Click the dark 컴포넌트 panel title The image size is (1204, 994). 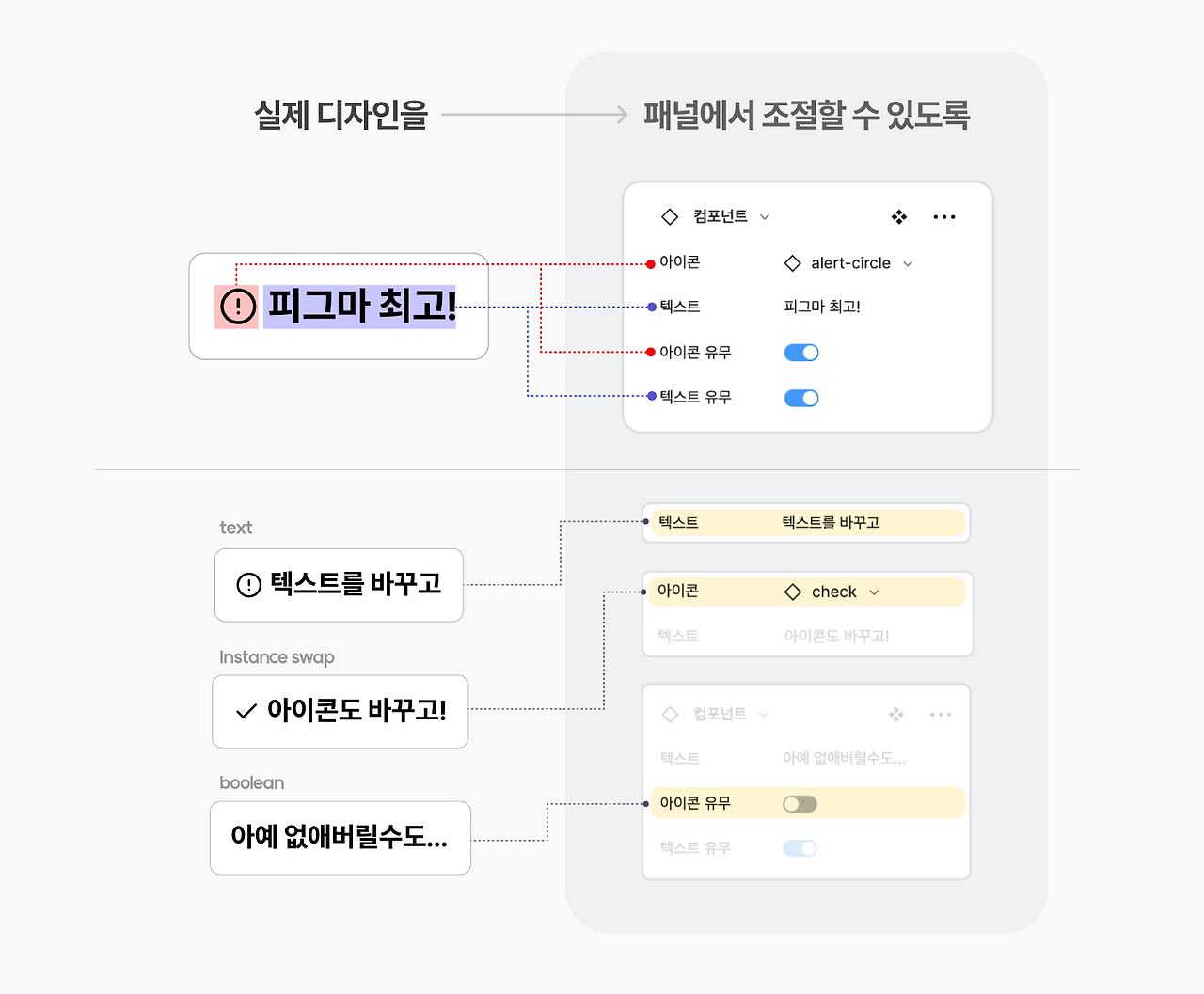pyautogui.click(x=721, y=216)
